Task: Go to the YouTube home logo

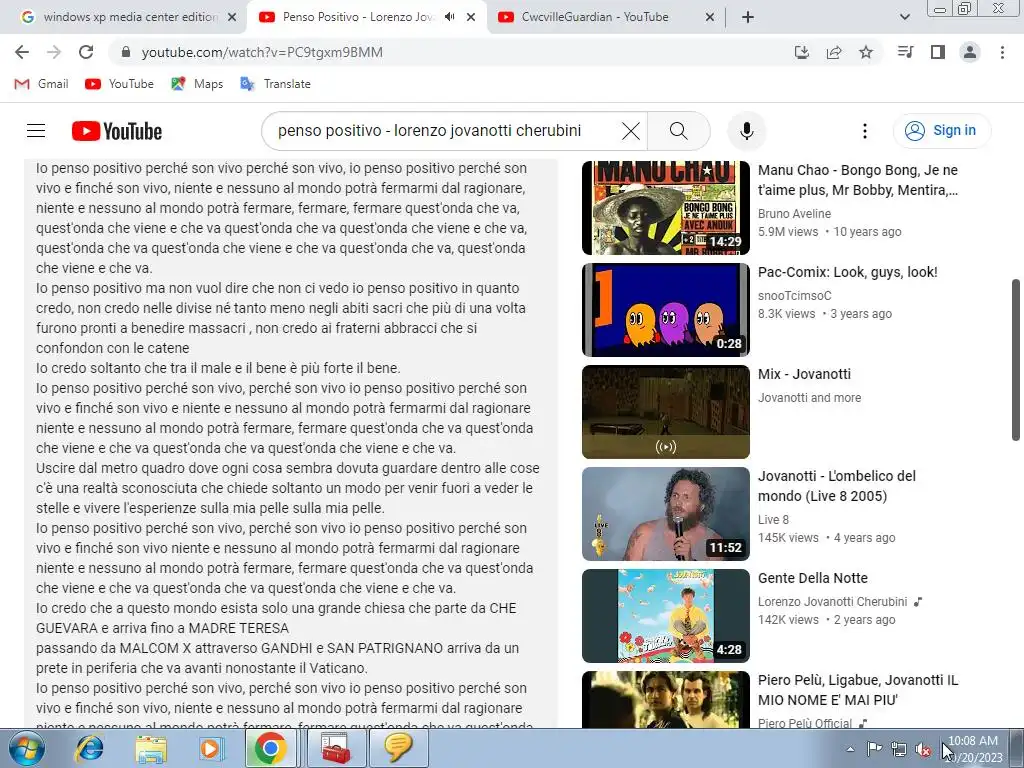Action: (x=117, y=131)
